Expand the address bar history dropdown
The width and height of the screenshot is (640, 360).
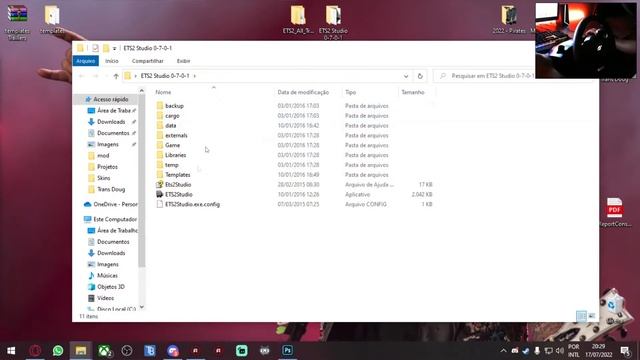coord(406,76)
